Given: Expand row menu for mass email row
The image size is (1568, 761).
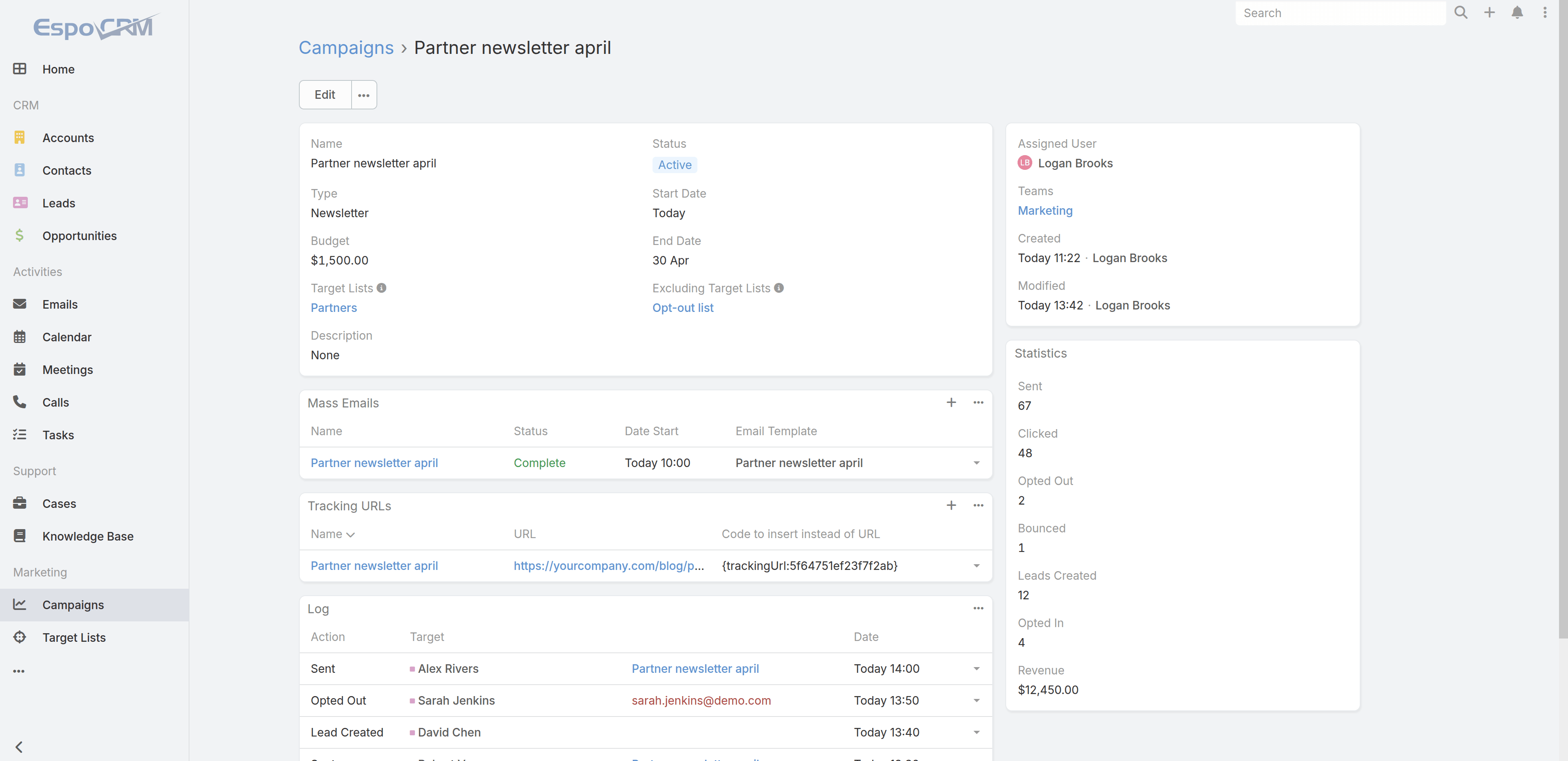Looking at the screenshot, I should (x=976, y=463).
